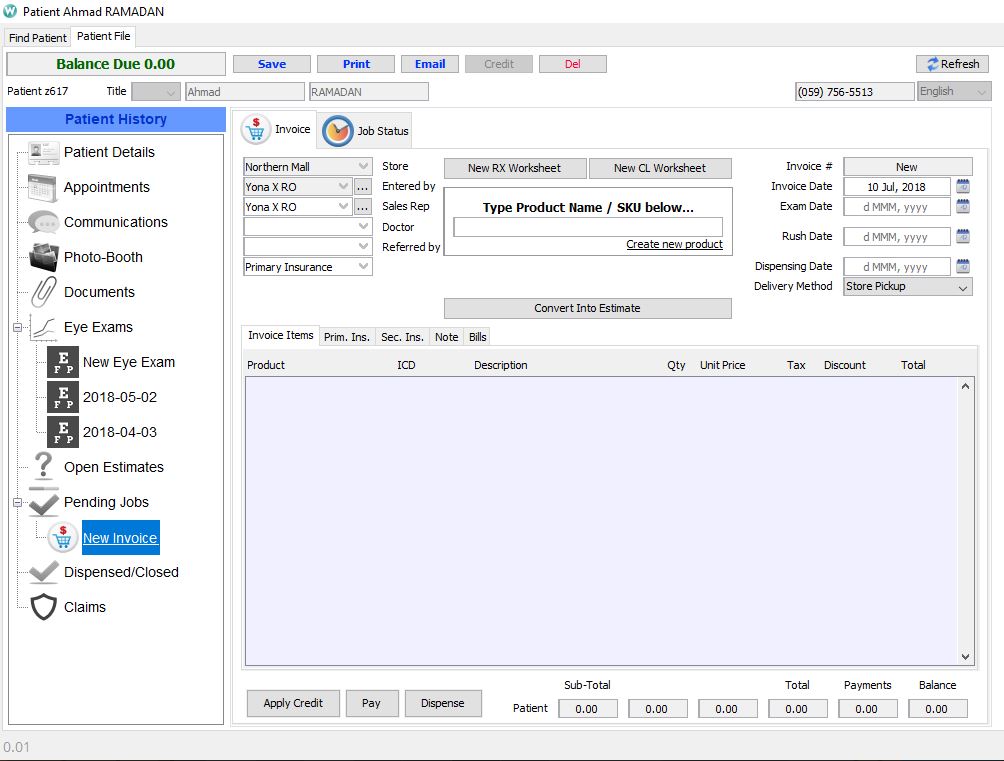The height and width of the screenshot is (761, 1004).
Task: Click the ellipsis button beside Sales Rep
Action: pyautogui.click(x=362, y=207)
